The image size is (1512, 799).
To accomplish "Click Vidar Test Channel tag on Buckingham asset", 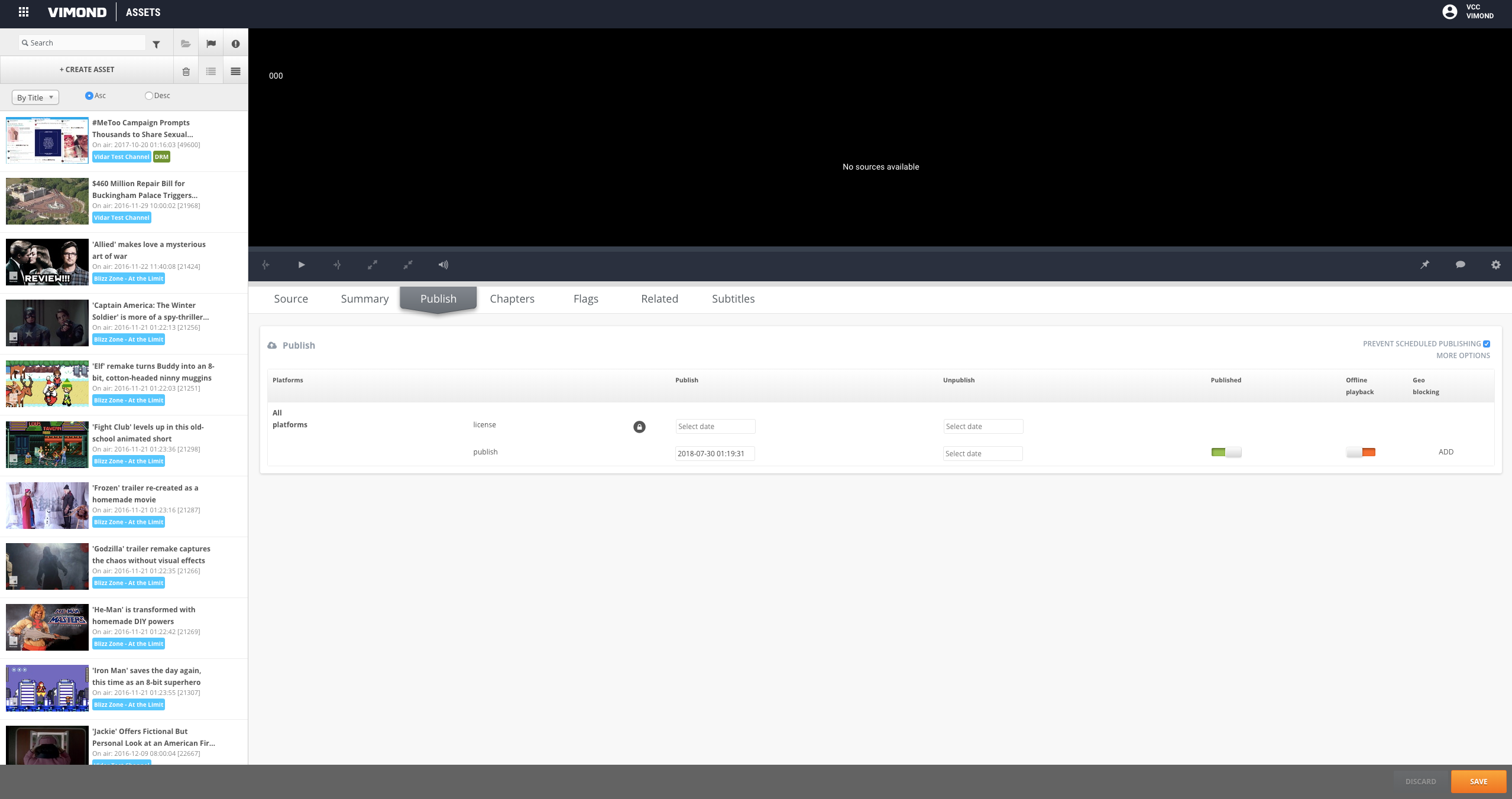I will coord(122,218).
